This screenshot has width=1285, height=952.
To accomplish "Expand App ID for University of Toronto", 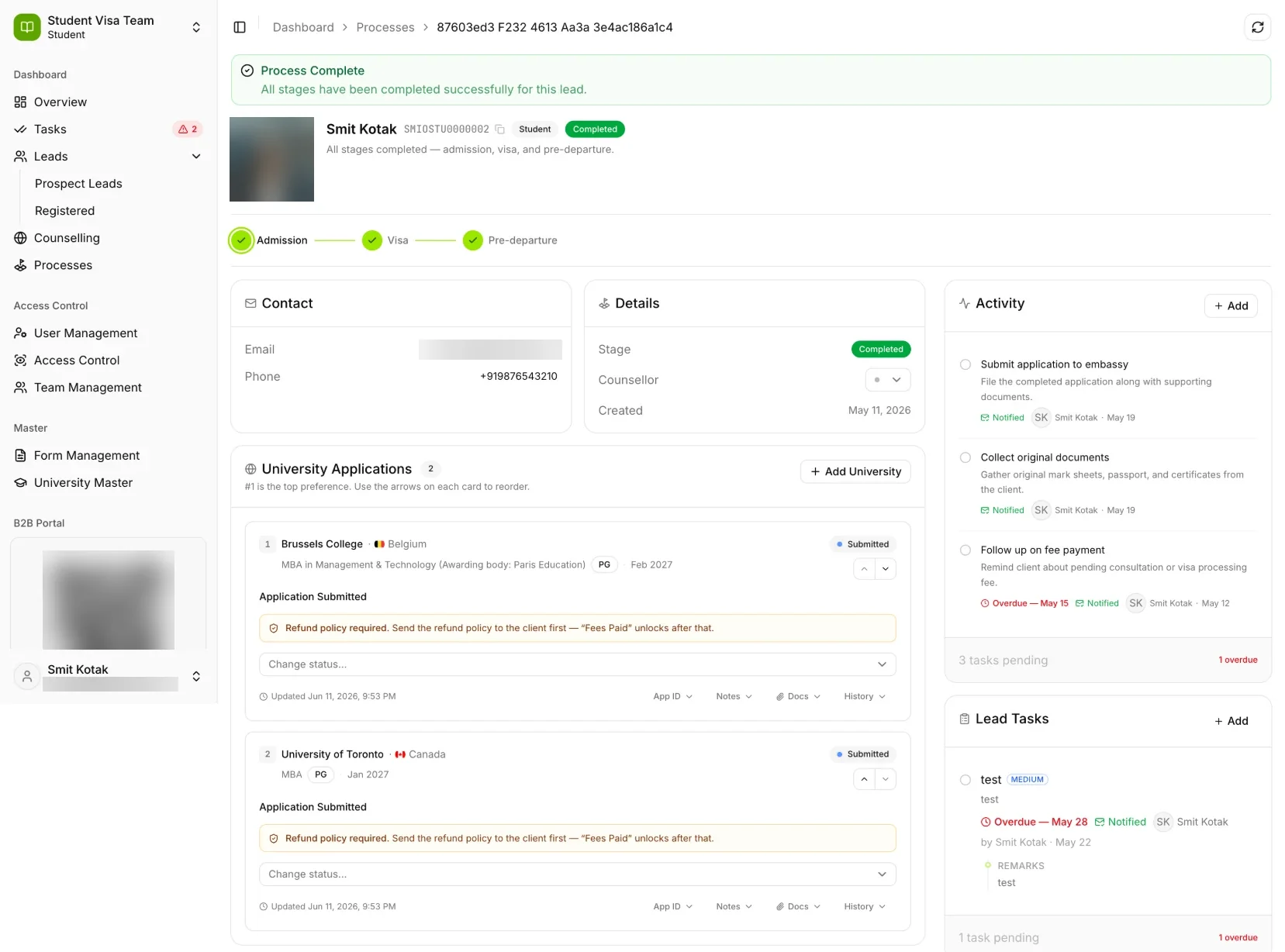I will click(x=672, y=906).
